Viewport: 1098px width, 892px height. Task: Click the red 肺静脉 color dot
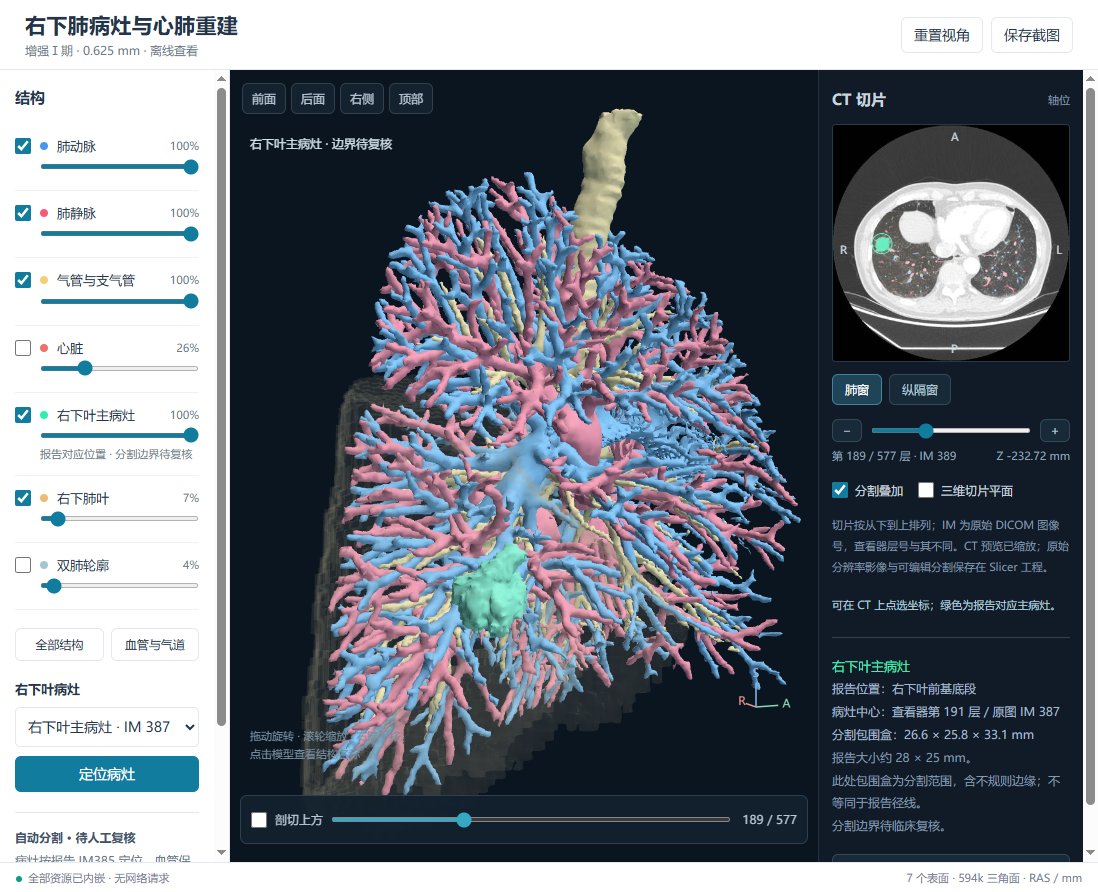pos(44,214)
